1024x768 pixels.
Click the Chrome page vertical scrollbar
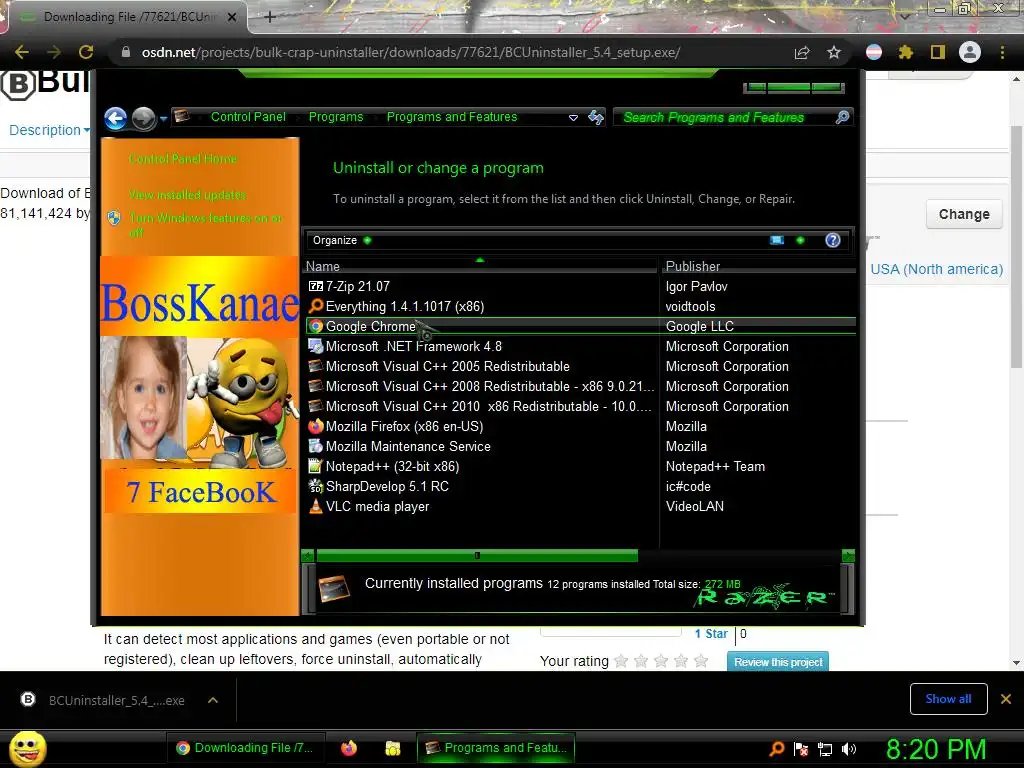coord(1016,247)
